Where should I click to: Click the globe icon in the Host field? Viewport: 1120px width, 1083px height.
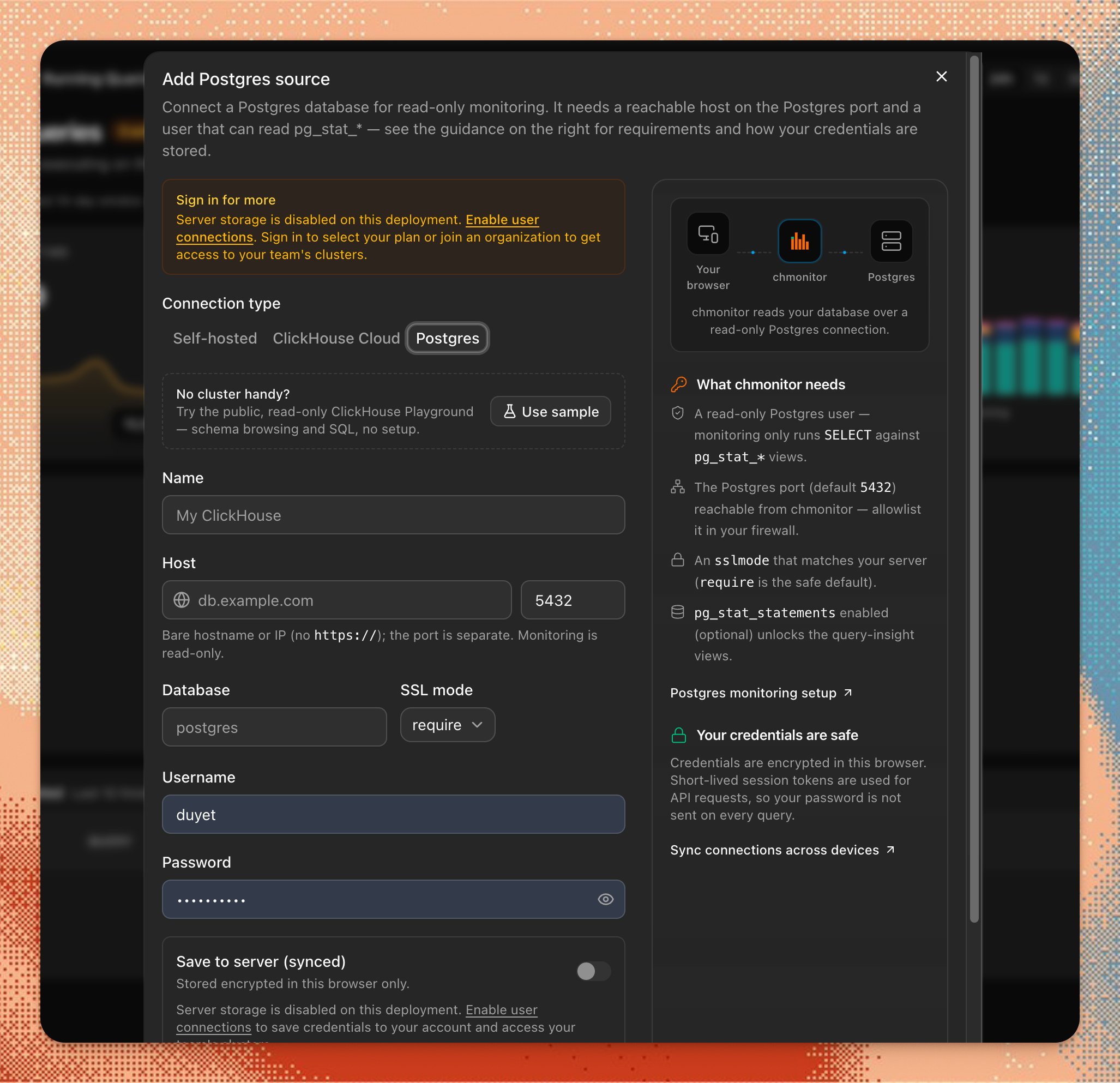[x=182, y=600]
